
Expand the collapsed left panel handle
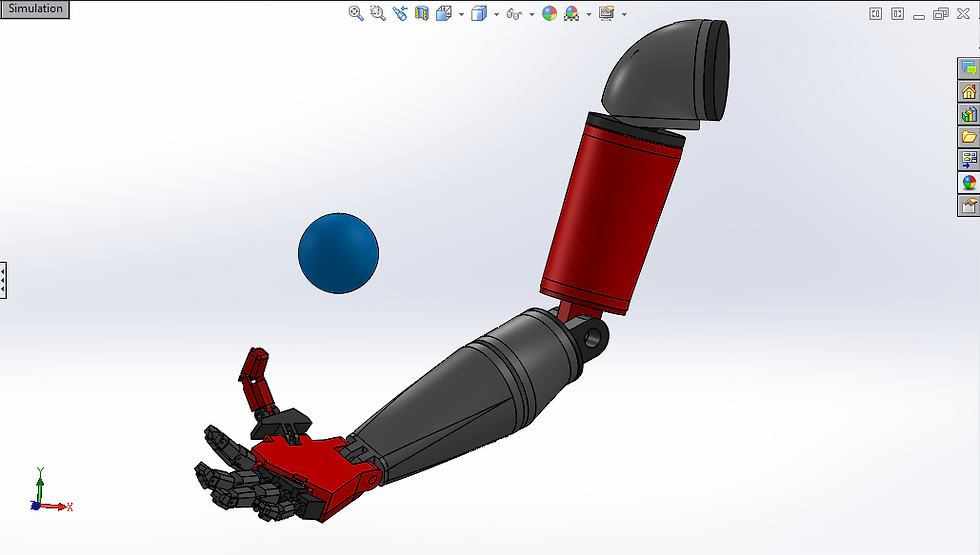(3, 280)
